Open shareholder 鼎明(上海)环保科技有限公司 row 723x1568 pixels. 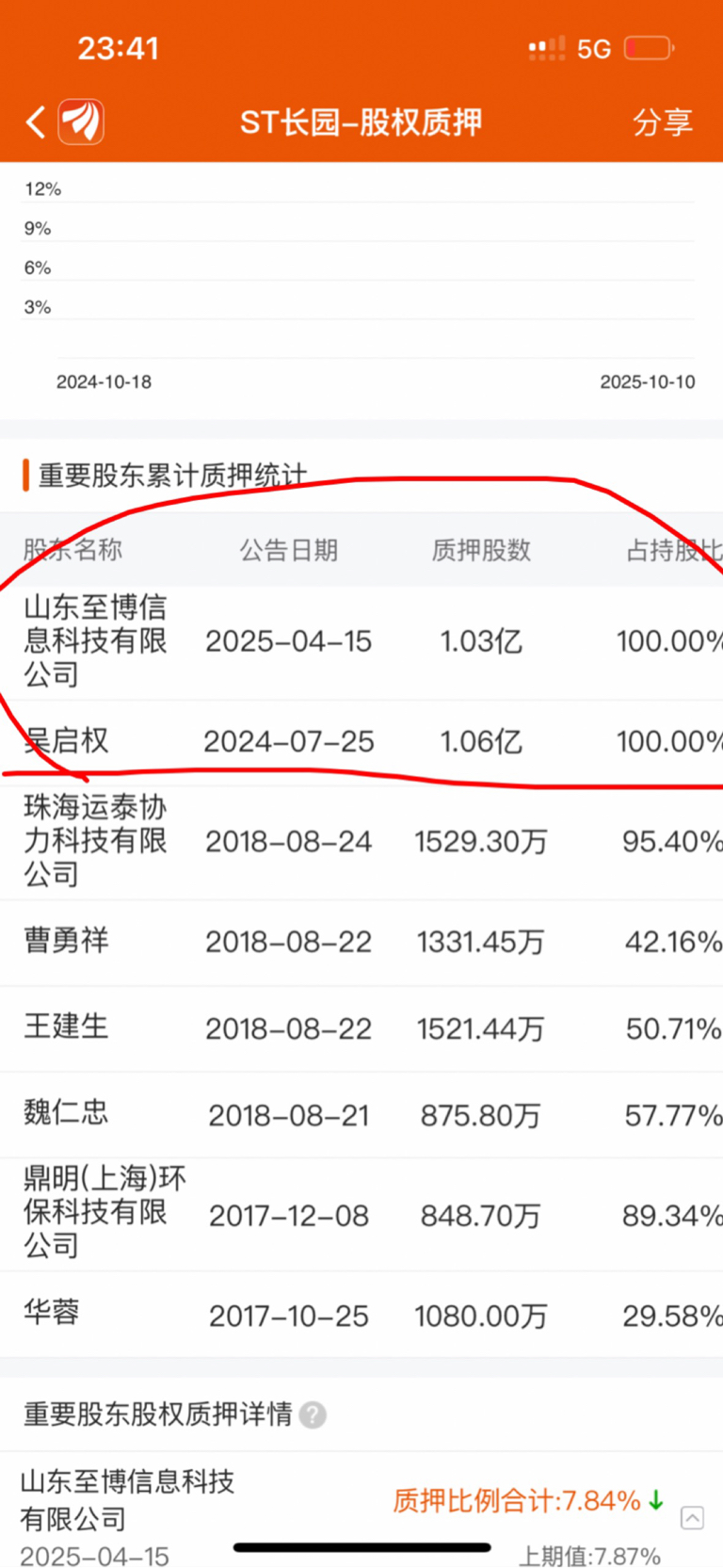tap(361, 1215)
